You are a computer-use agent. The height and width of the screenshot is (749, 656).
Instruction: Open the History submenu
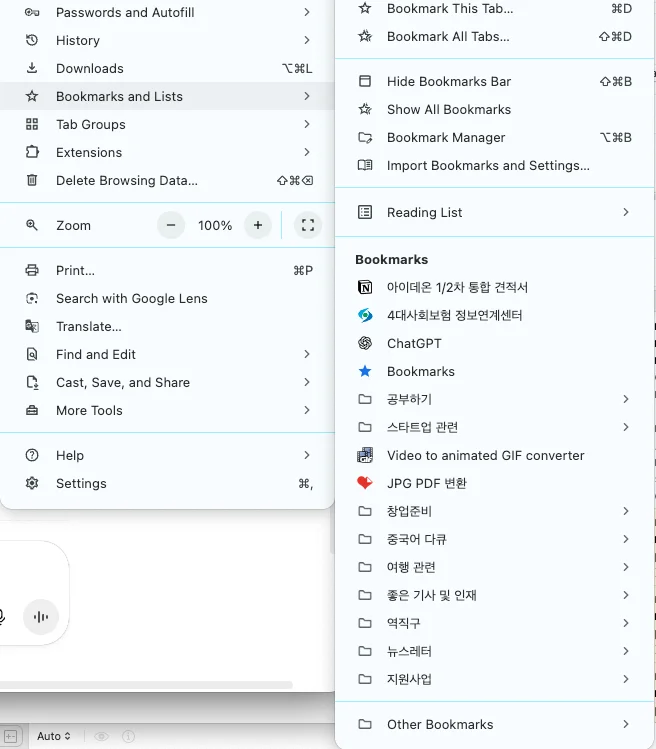[x=78, y=40]
